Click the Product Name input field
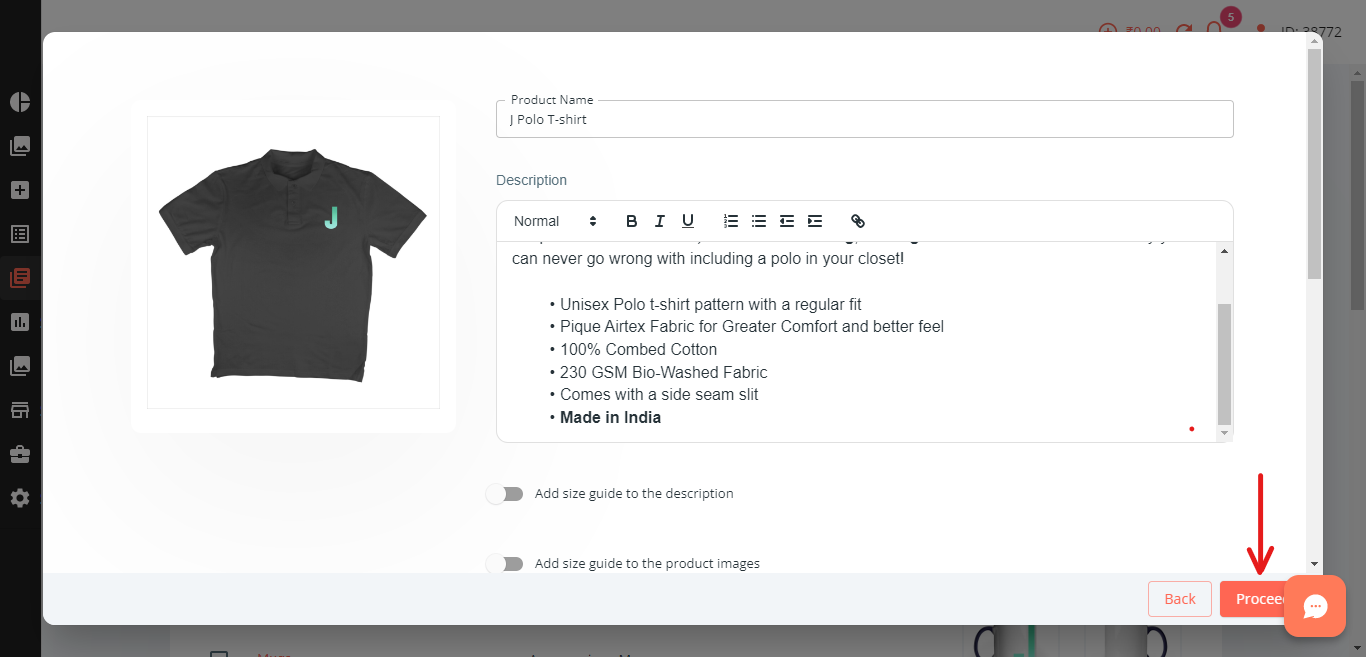 [x=865, y=119]
